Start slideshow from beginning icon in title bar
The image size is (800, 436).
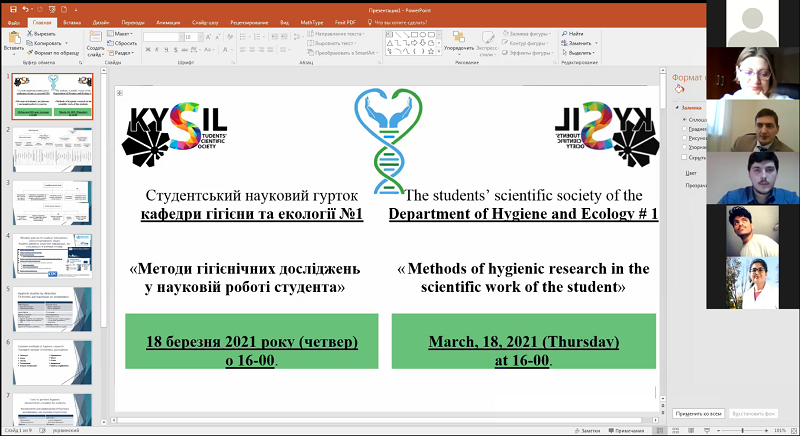52,9
